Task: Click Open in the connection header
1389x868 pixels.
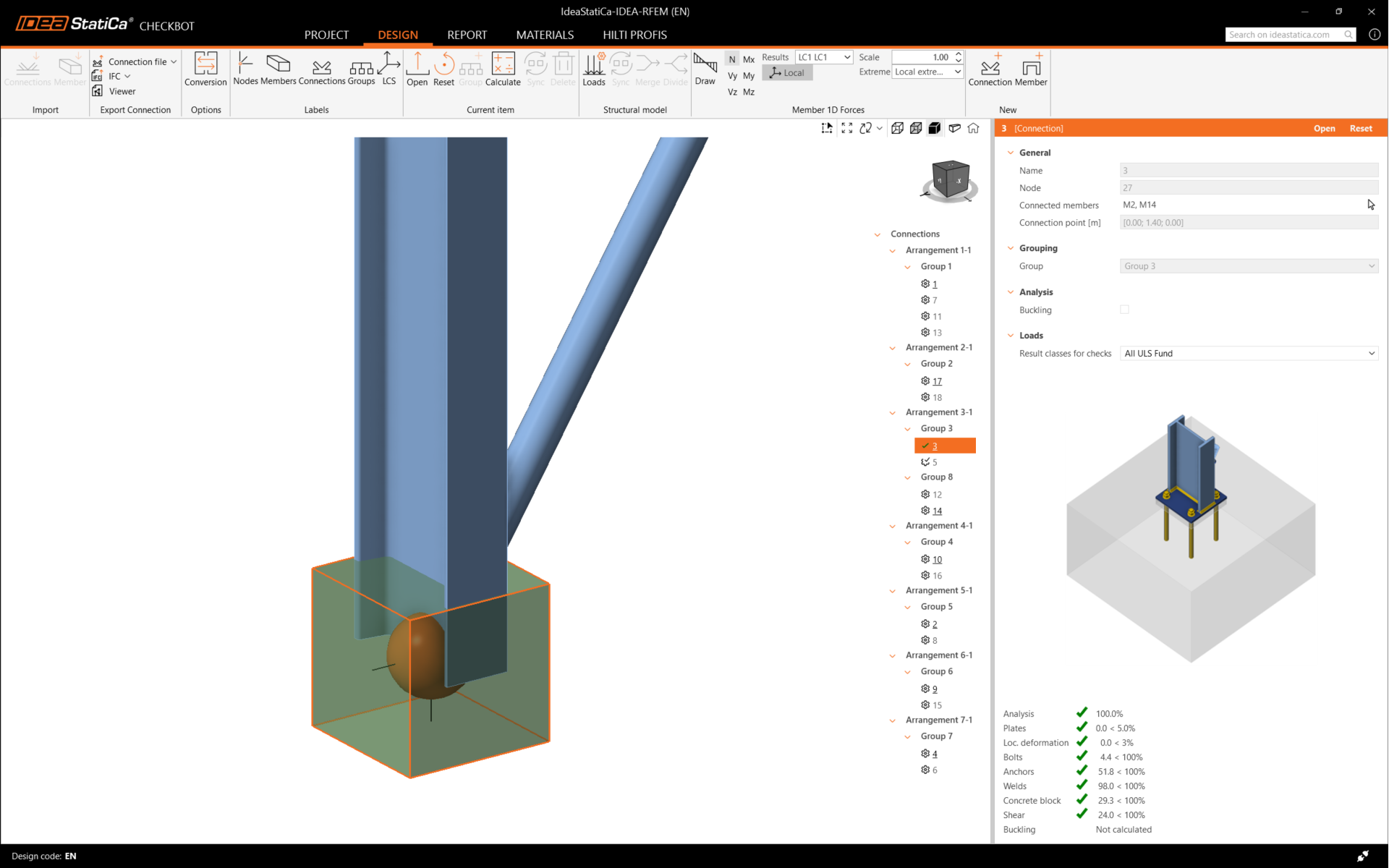Action: [x=1324, y=128]
